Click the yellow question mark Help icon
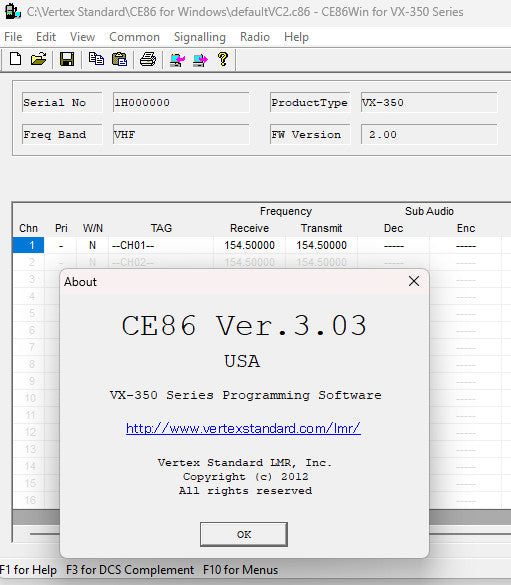 tap(223, 59)
